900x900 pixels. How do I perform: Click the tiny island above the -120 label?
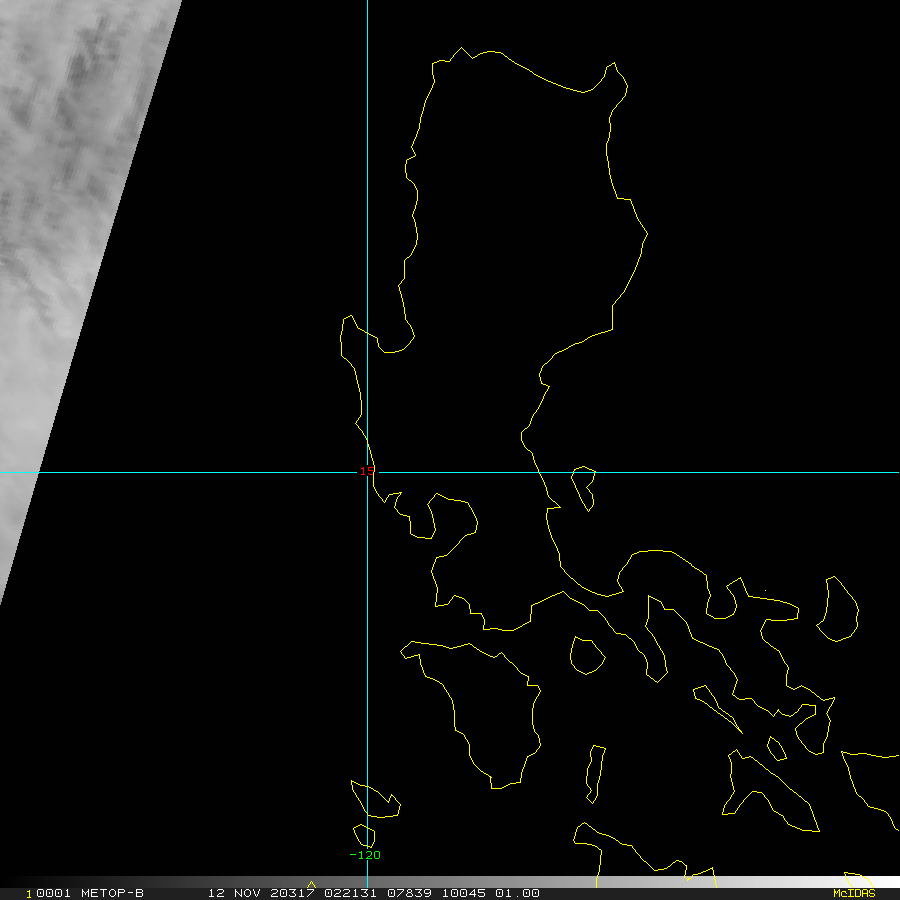[x=364, y=834]
